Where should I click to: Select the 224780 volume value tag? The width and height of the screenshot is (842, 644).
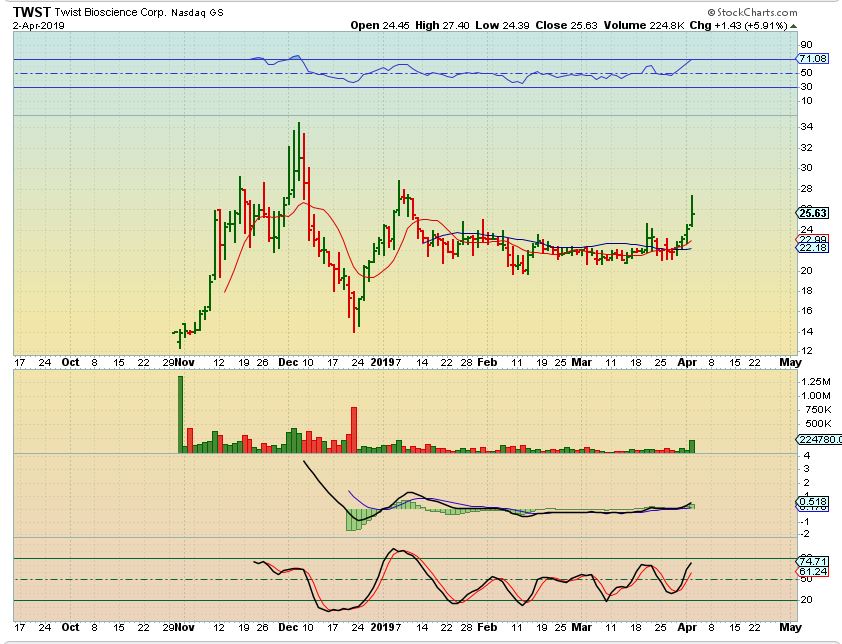815,438
